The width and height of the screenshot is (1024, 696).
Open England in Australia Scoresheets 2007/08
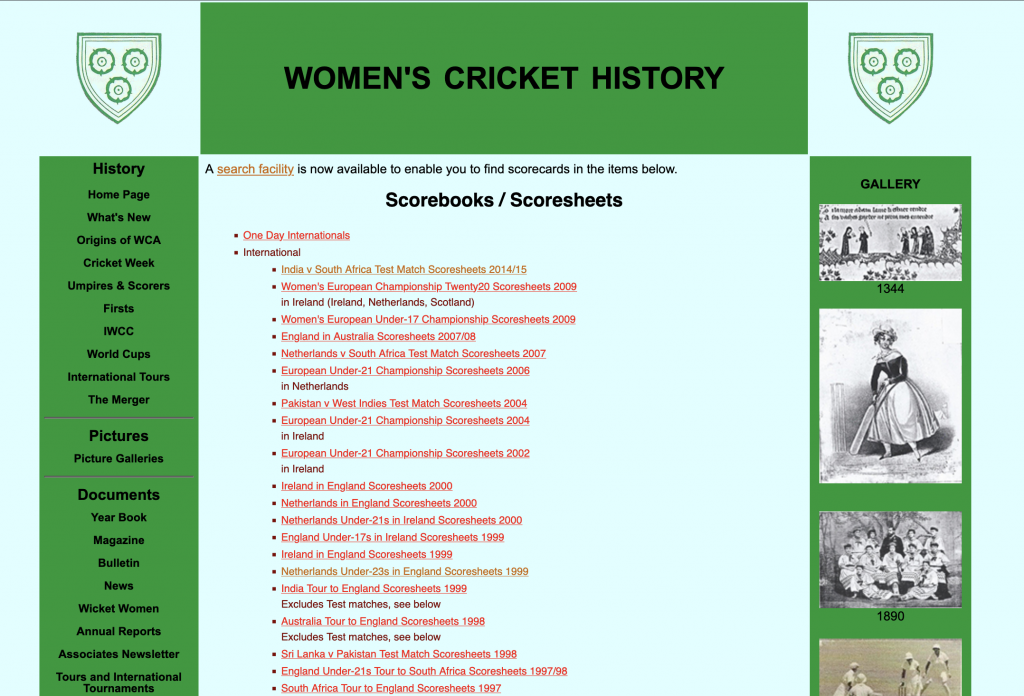click(x=378, y=337)
